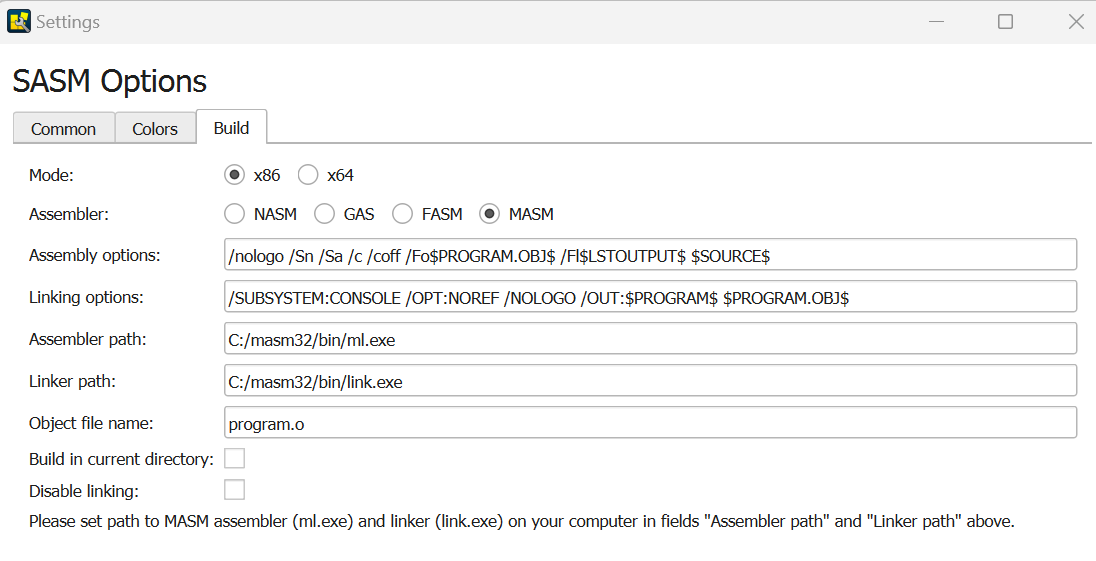Select the Build tab
The width and height of the screenshot is (1096, 561).
[231, 128]
